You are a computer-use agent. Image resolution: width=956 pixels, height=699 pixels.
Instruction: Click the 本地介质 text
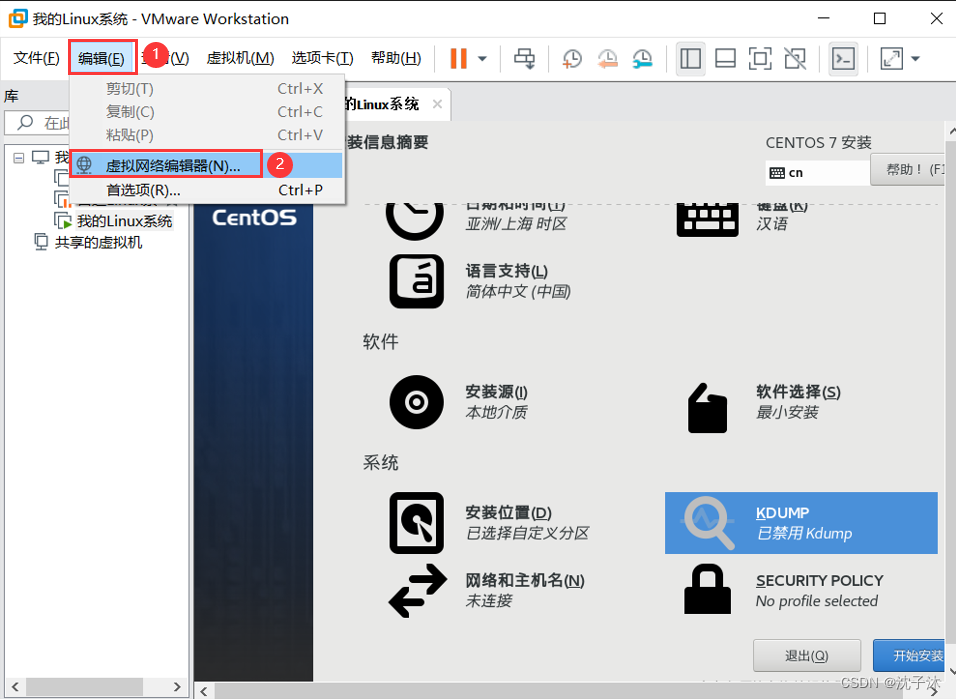496,412
